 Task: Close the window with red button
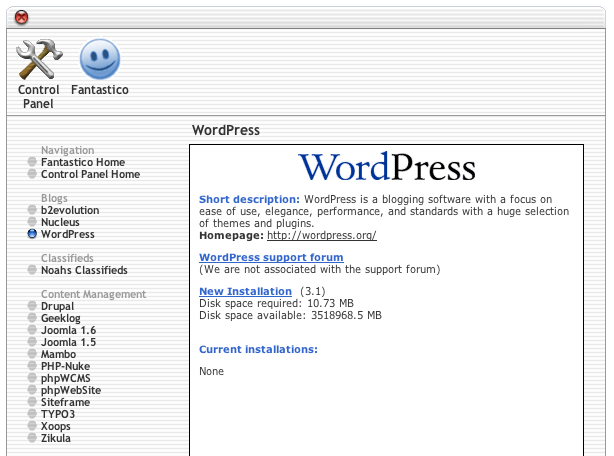[x=22, y=17]
